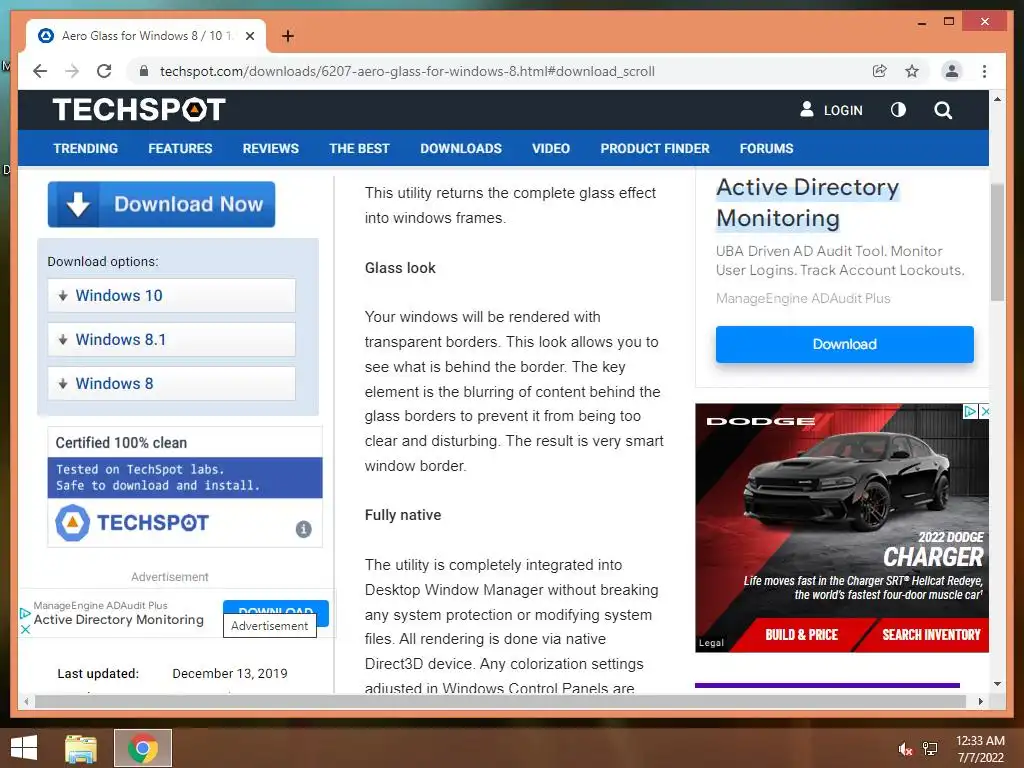This screenshot has width=1024, height=768.
Task: Open Active Directory Monitoring ad heading
Action: pos(808,202)
